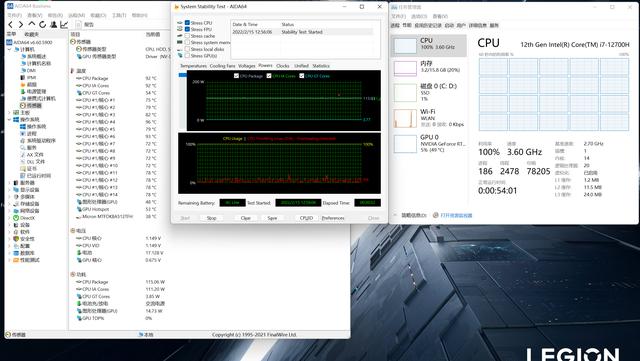Refresh the AIDA64 sensor readings
640x361 pixels.
[42, 25]
